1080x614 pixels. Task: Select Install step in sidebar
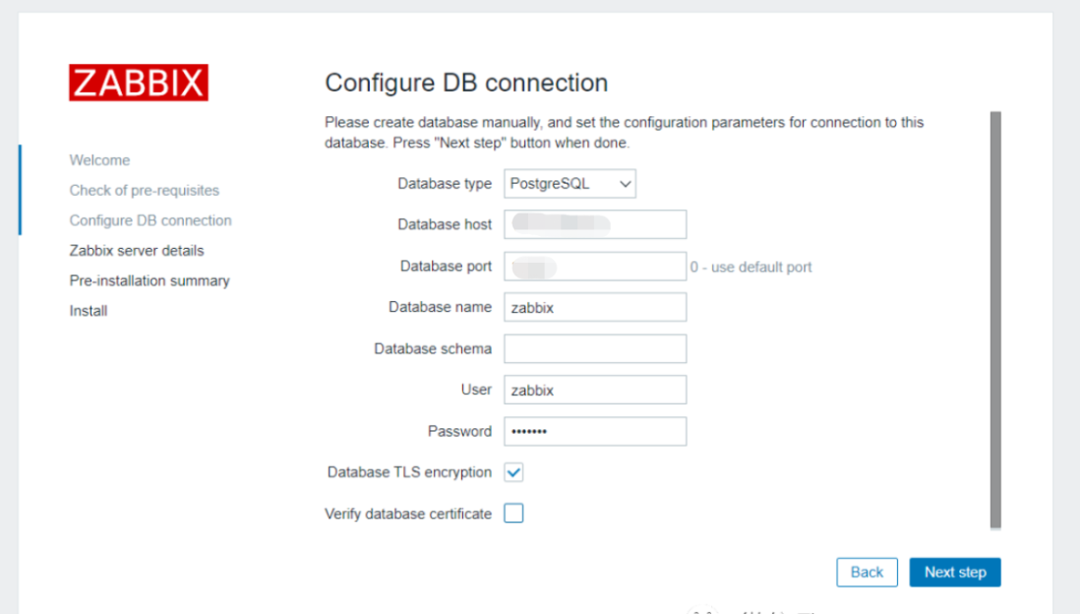click(88, 310)
